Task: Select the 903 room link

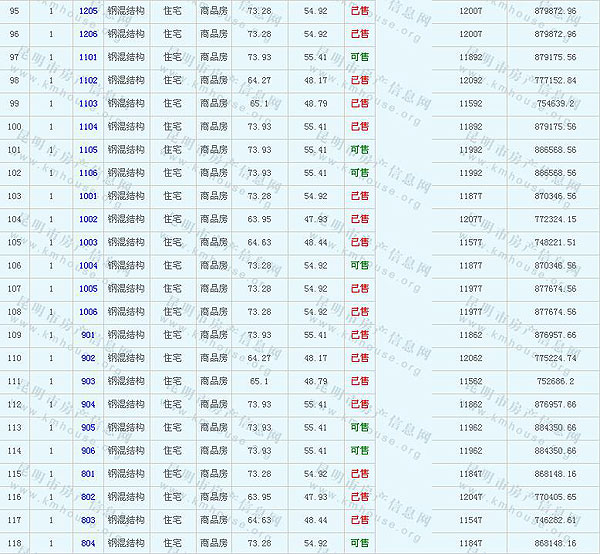Action: pos(88,381)
